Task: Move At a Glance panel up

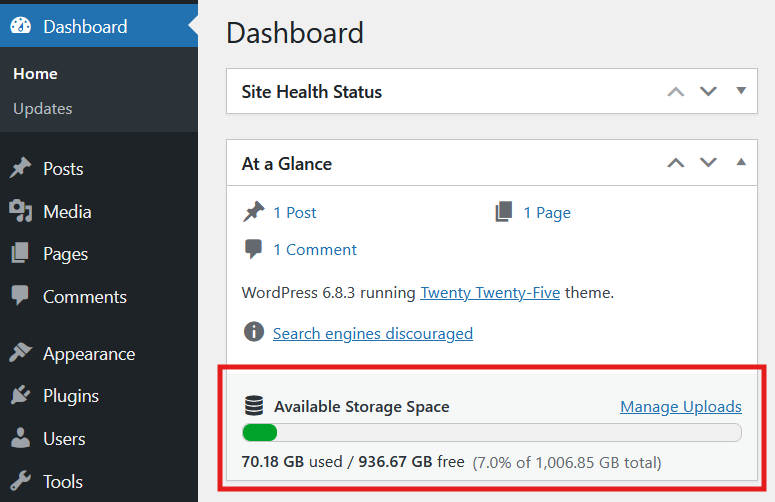Action: click(676, 163)
